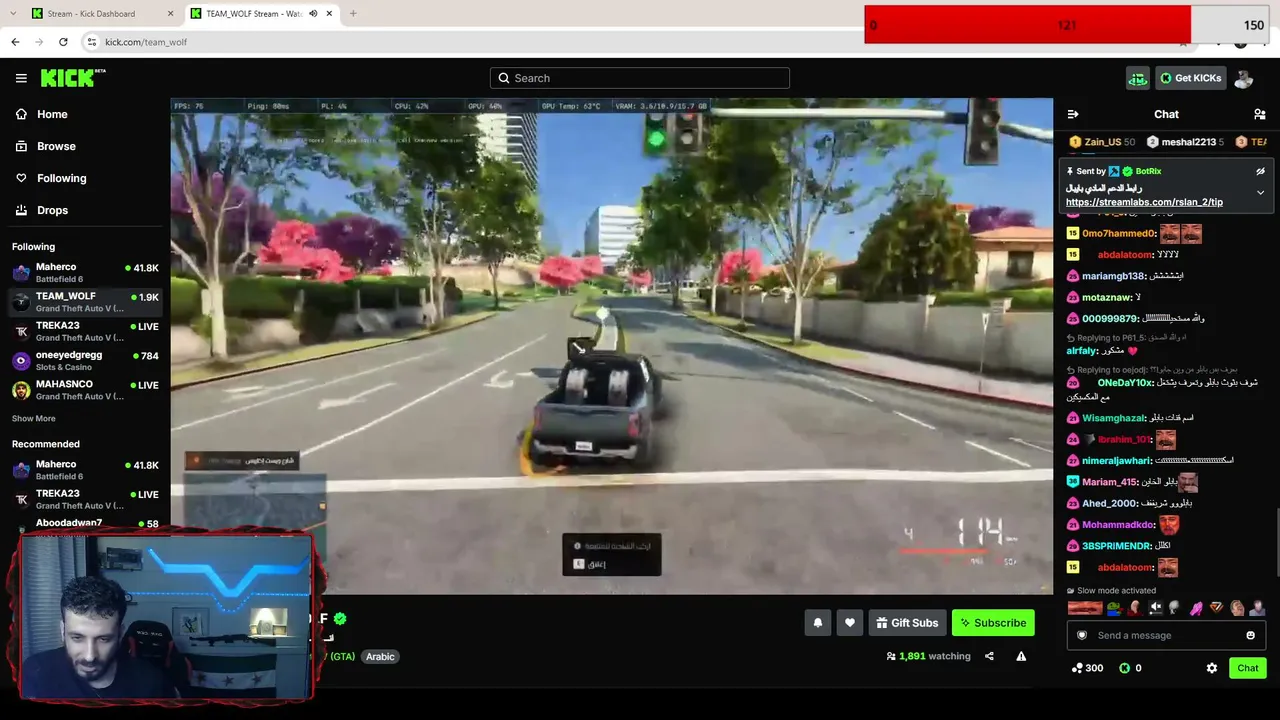The height and width of the screenshot is (720, 1280).
Task: Click the KICK logo
Action: [73, 78]
